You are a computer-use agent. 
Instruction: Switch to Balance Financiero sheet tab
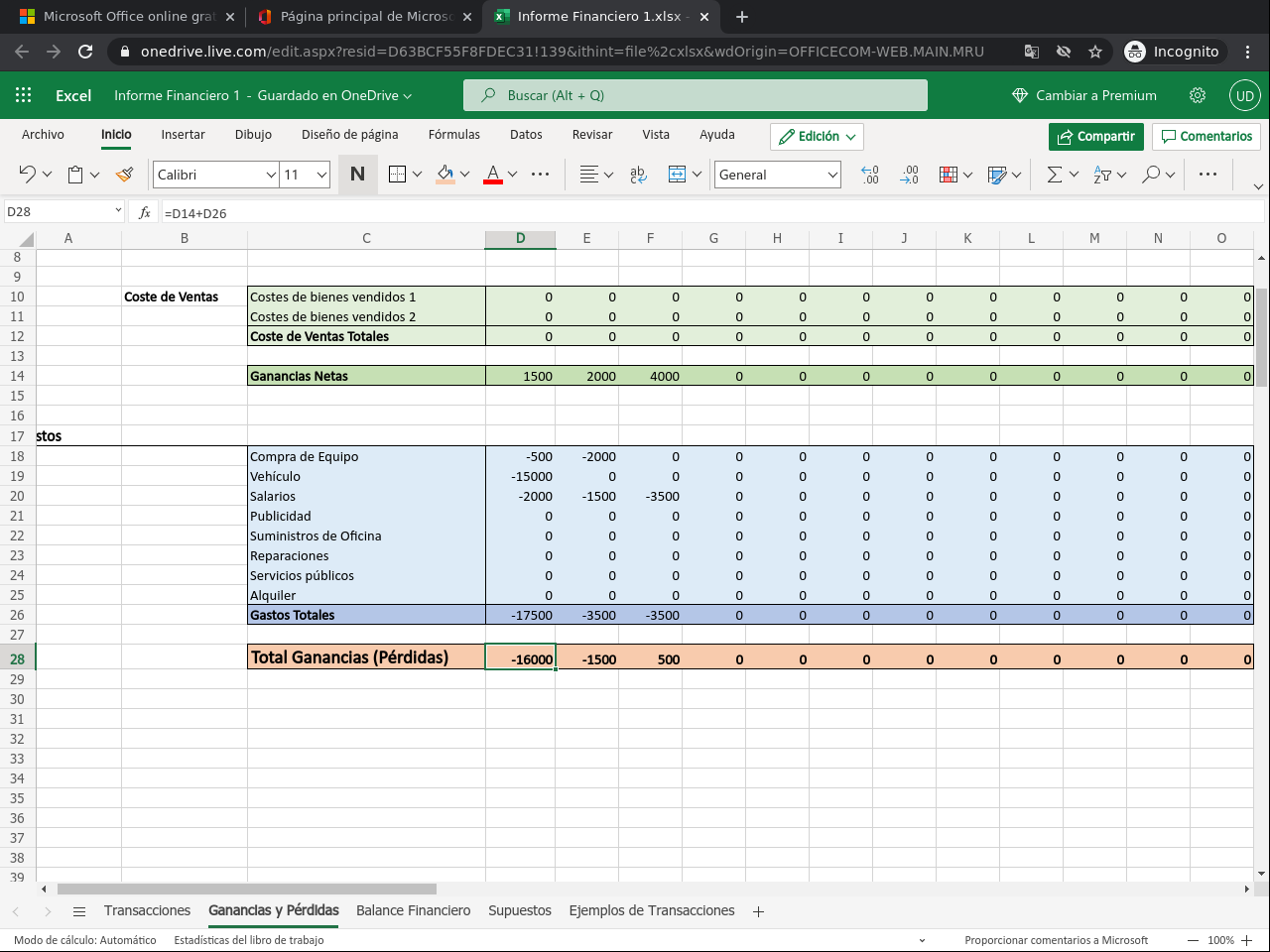pyautogui.click(x=413, y=910)
